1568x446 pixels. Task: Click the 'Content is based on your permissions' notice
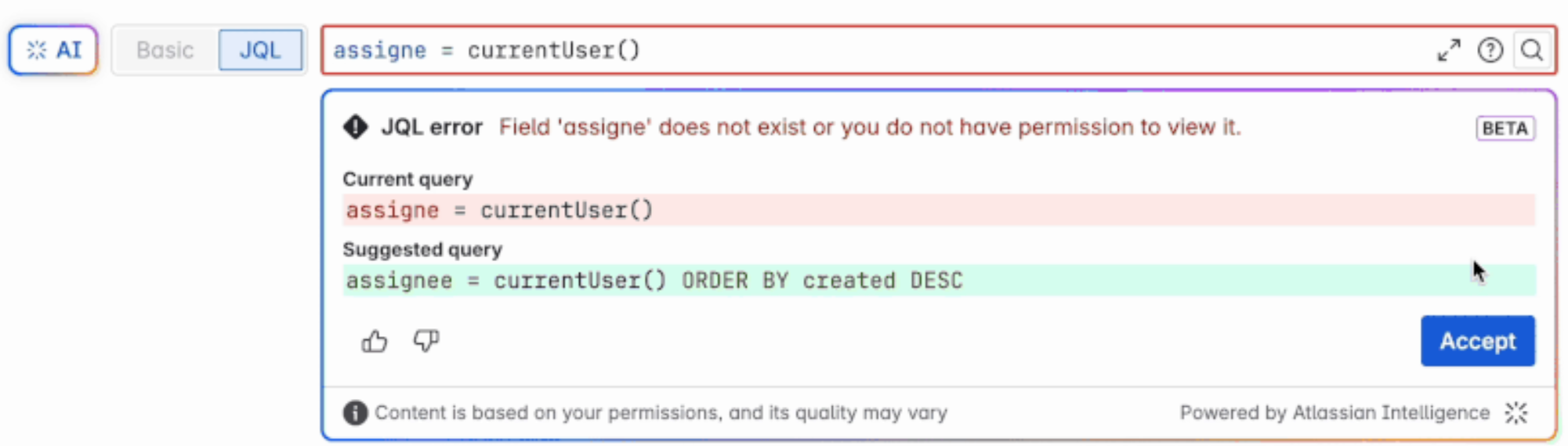[661, 412]
